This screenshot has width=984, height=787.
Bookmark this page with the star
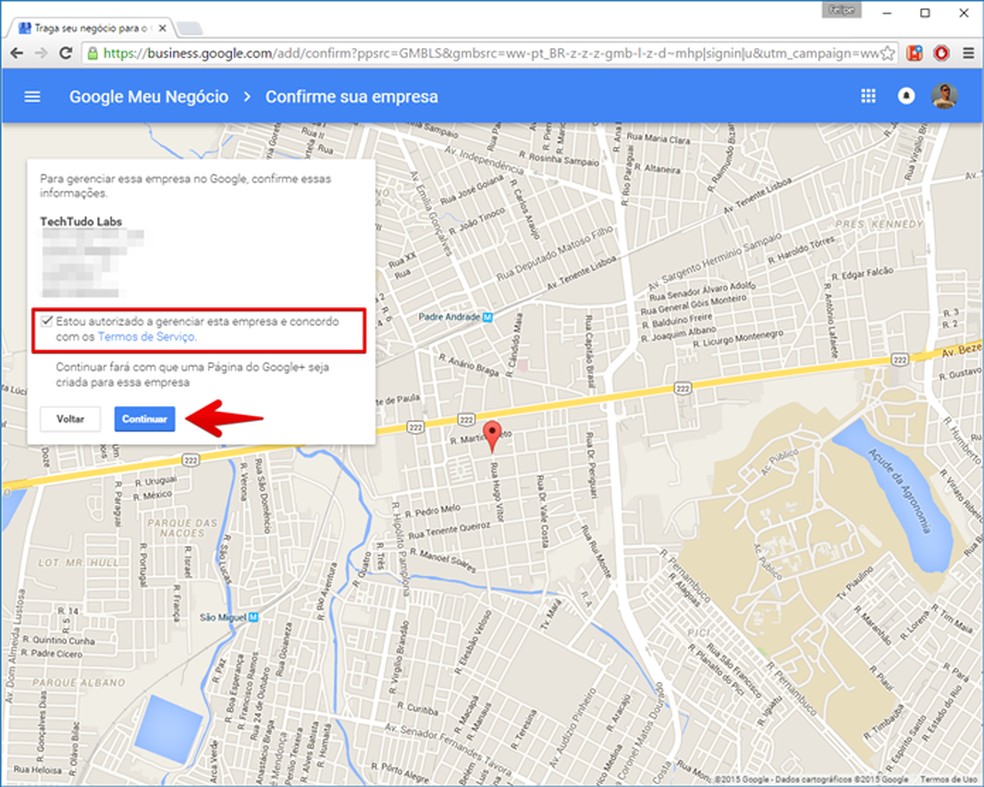(x=887, y=53)
